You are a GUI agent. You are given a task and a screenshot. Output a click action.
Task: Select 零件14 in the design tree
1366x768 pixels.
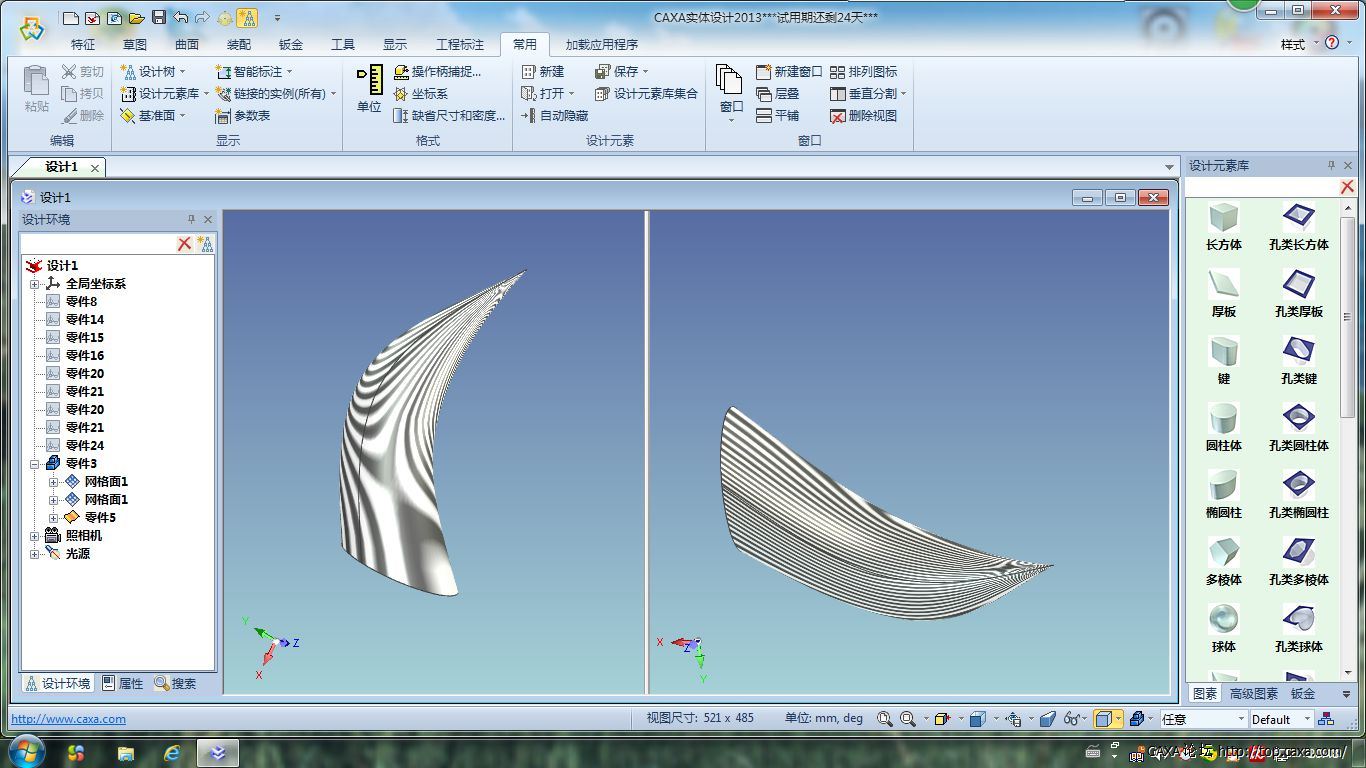coord(85,320)
